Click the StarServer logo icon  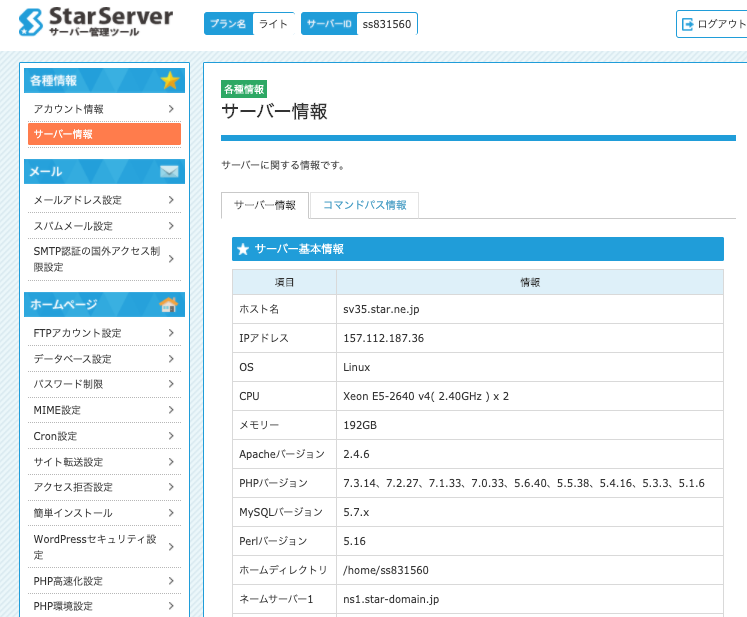30,22
